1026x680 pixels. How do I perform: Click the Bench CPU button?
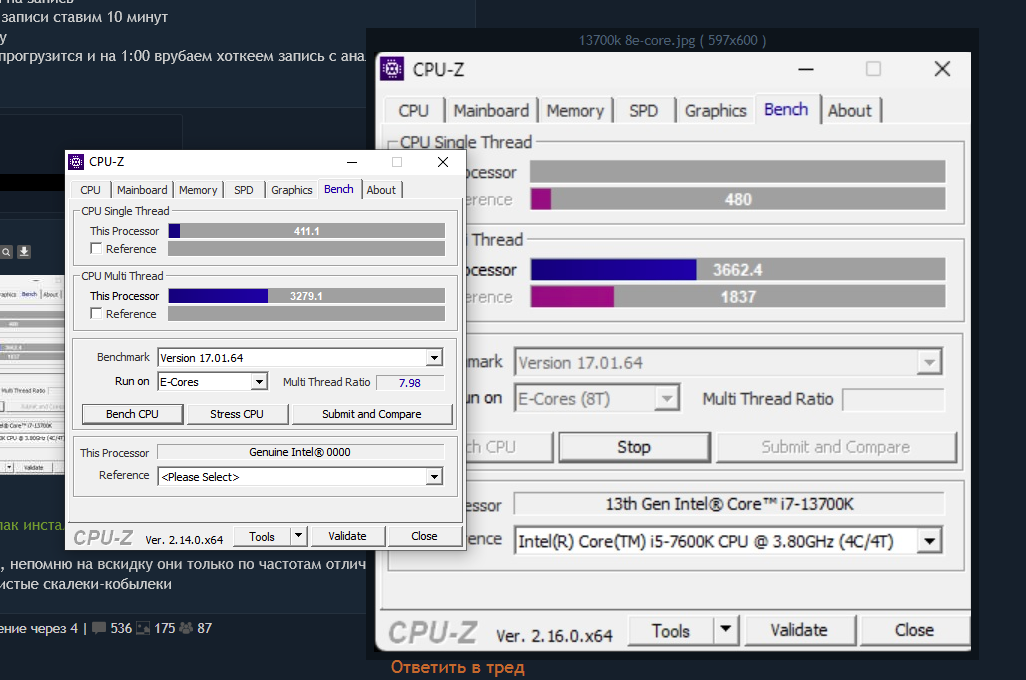pyautogui.click(x=132, y=414)
